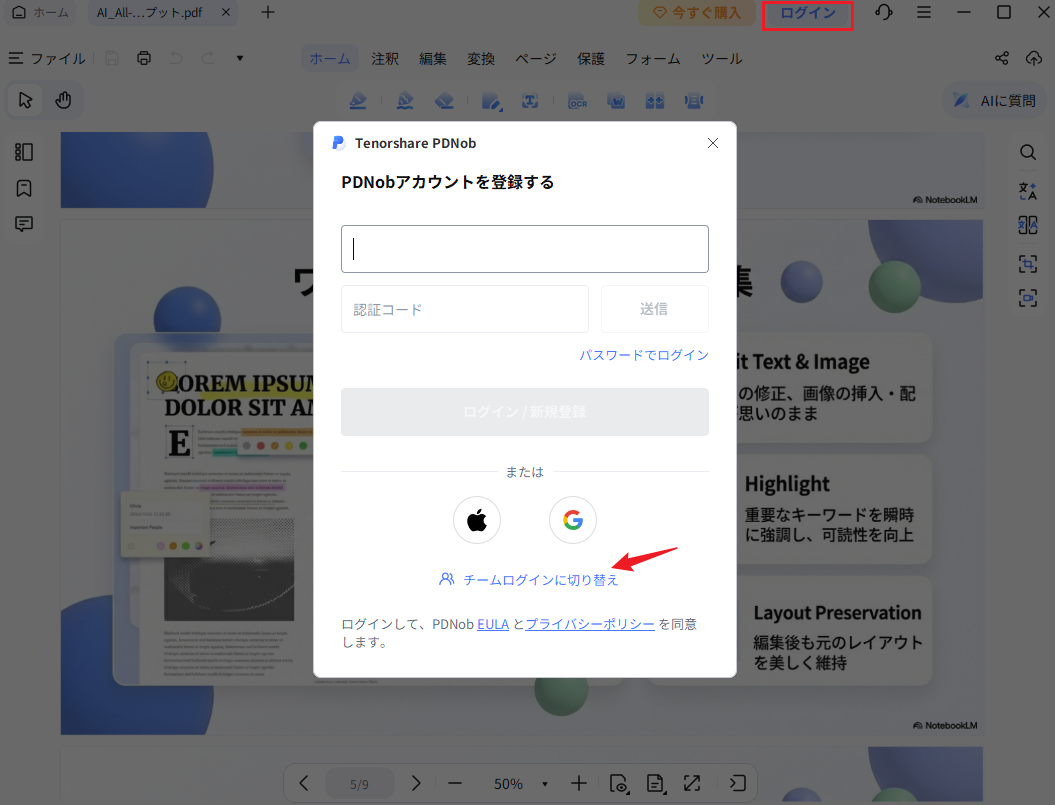Switch to the 保護 tab

coord(591,59)
